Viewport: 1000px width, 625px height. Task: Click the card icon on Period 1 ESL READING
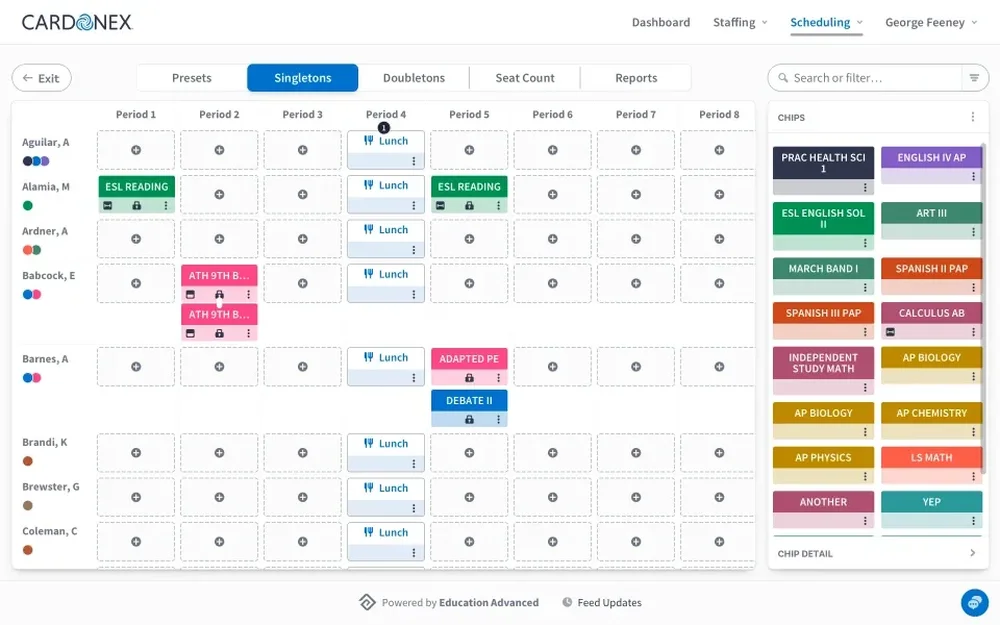(x=108, y=206)
